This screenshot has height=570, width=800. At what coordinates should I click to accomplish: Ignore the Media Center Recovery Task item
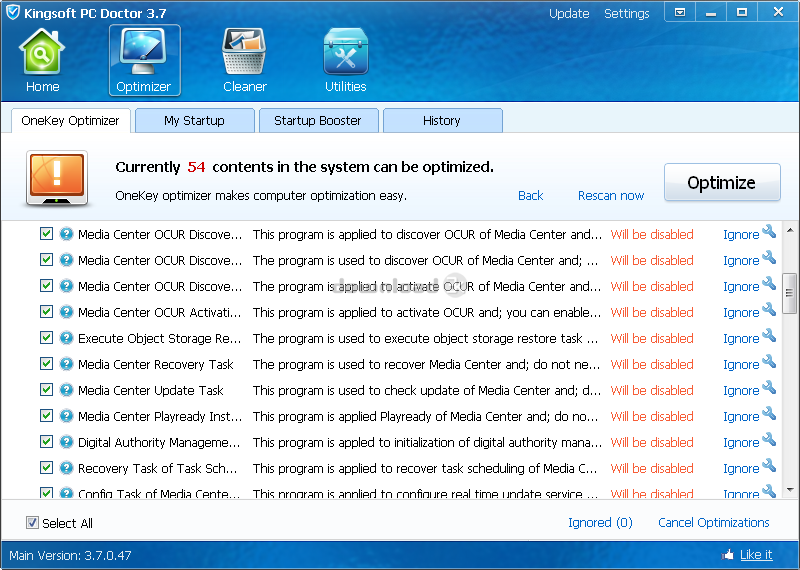(741, 364)
